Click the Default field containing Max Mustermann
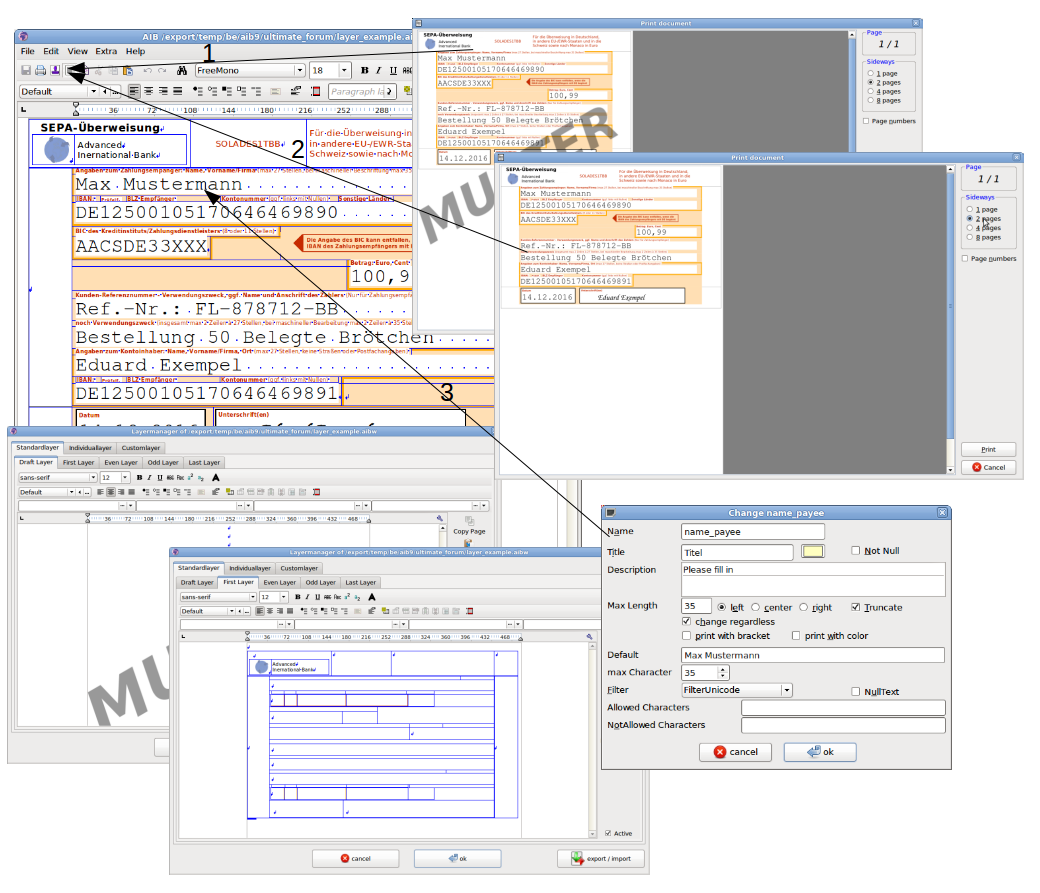The image size is (1040, 893). tap(812, 655)
